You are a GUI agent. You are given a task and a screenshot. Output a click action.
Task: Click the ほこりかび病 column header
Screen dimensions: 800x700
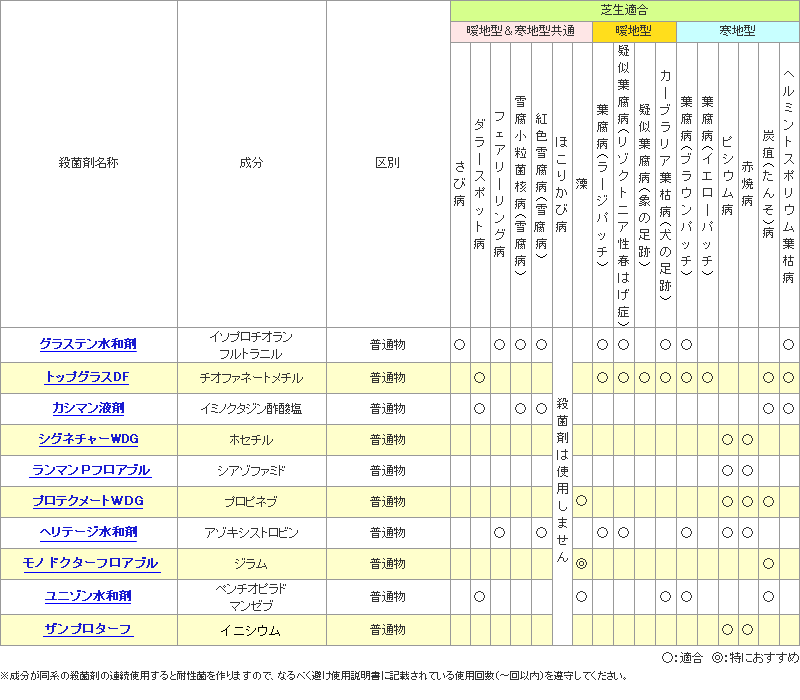coord(562,184)
